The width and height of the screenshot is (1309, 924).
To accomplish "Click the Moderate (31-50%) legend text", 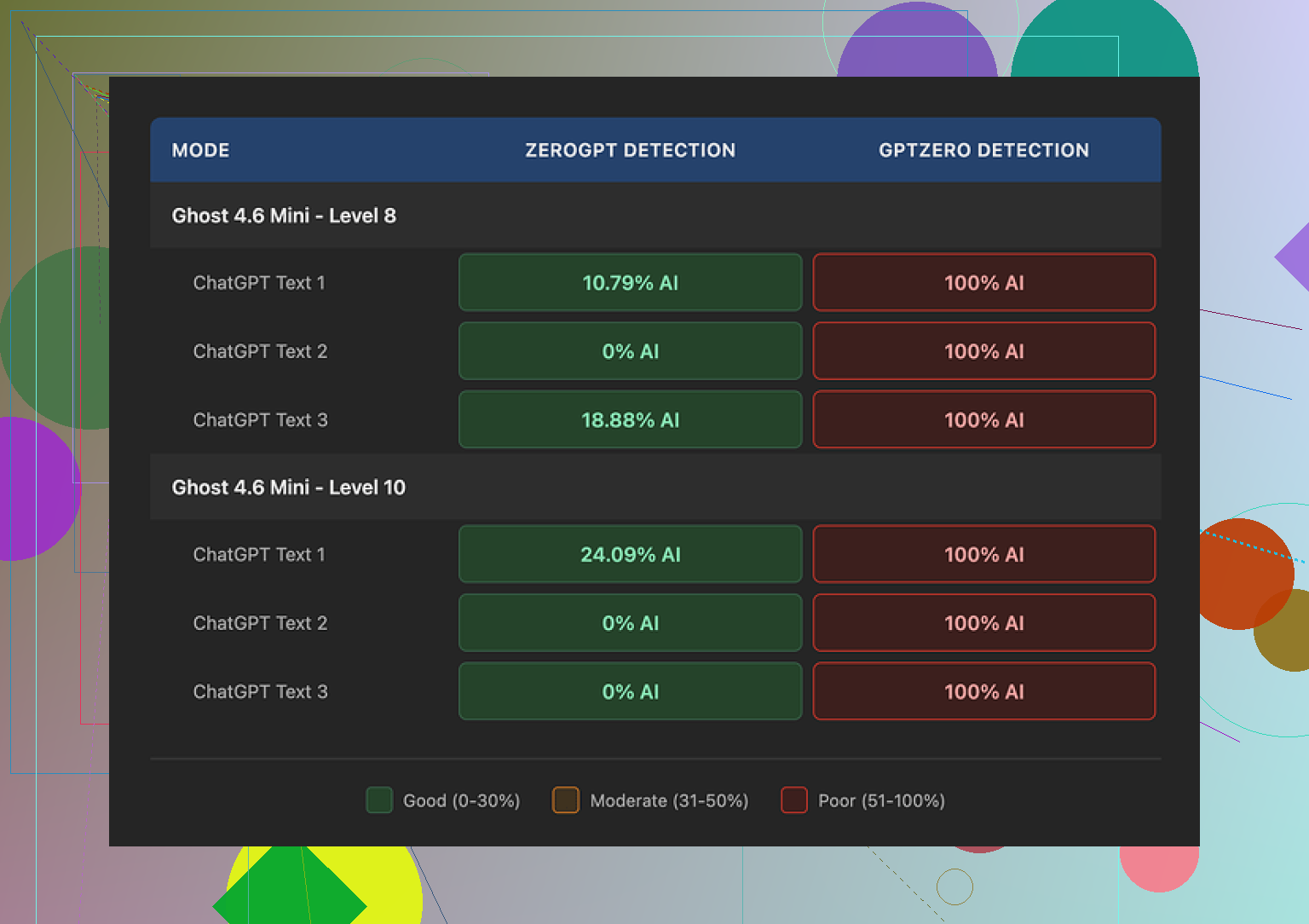I will click(x=669, y=801).
